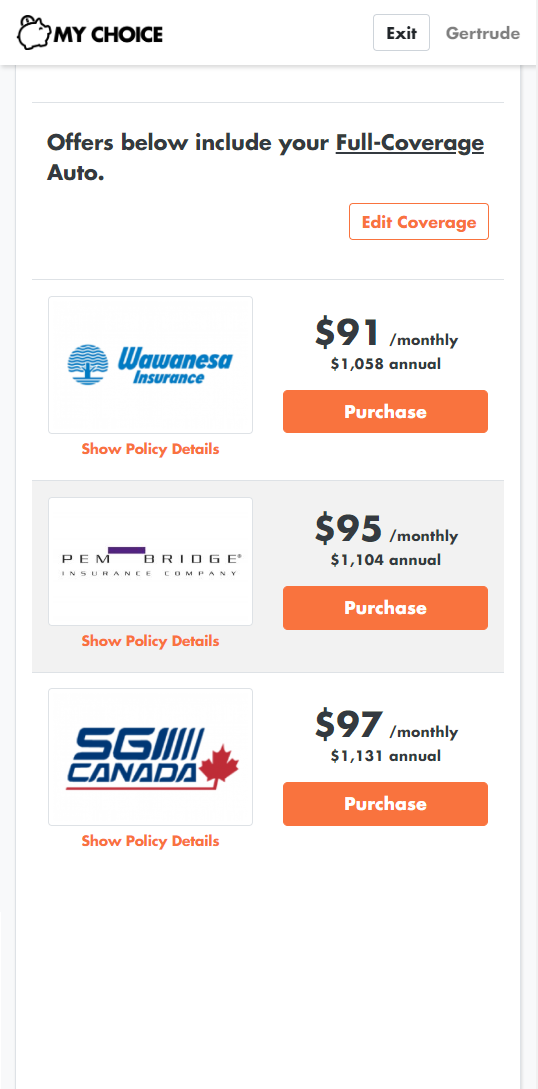Click the $1,104 annual price text
Viewport: 538px width, 1089px height.
385,560
